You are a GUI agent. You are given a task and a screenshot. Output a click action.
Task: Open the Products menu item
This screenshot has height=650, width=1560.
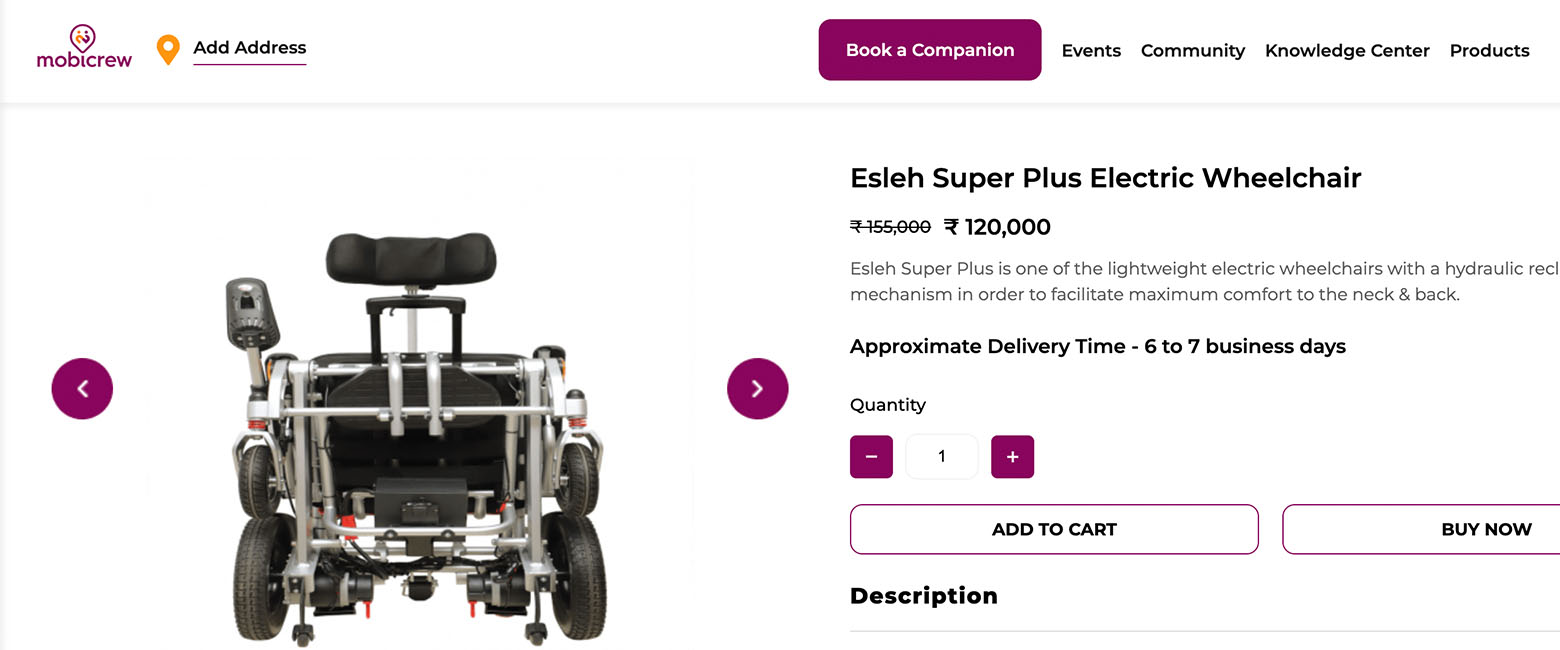click(x=1490, y=51)
